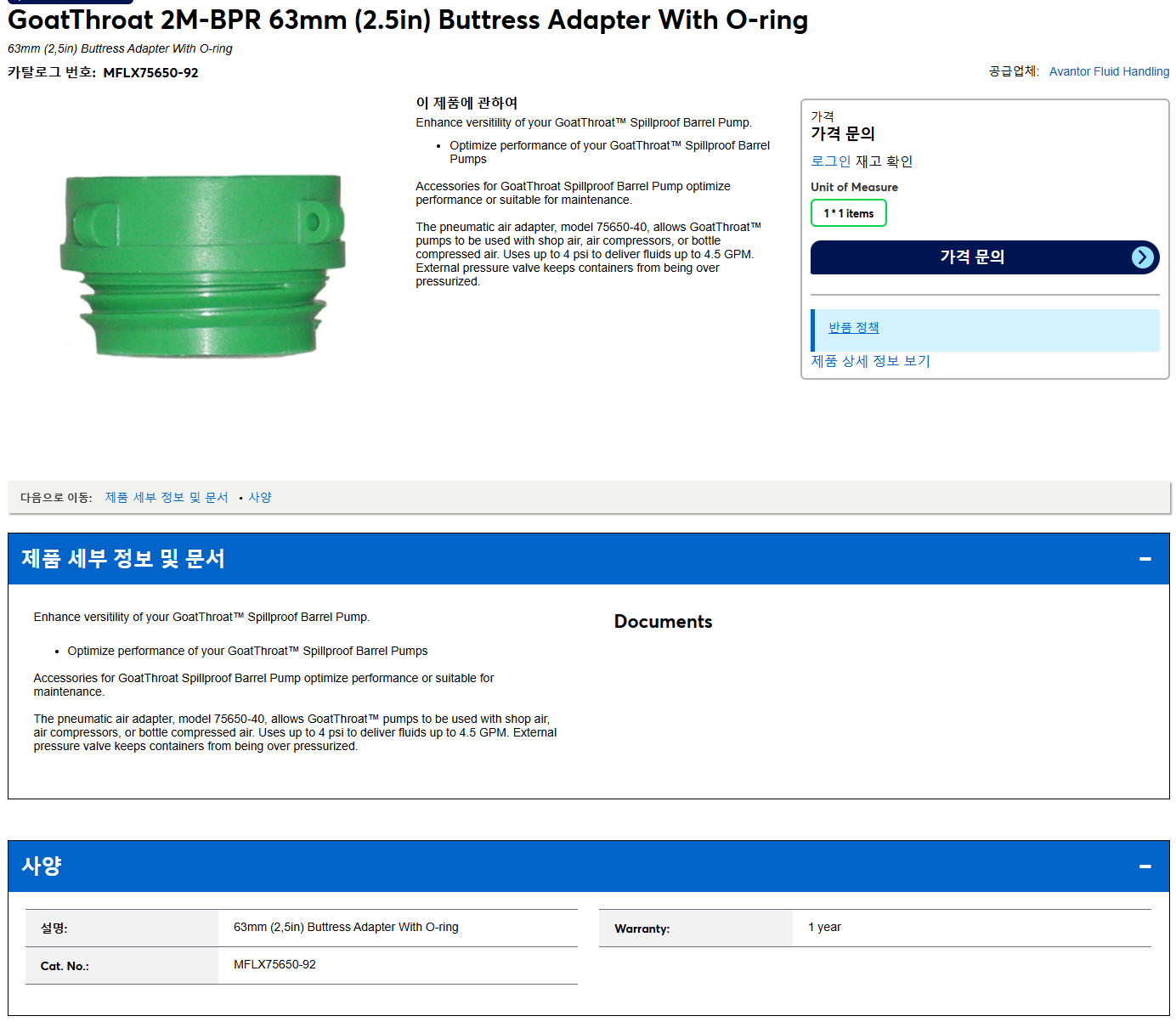
Task: Click the 공급업체: supplier label
Action: [x=1014, y=71]
